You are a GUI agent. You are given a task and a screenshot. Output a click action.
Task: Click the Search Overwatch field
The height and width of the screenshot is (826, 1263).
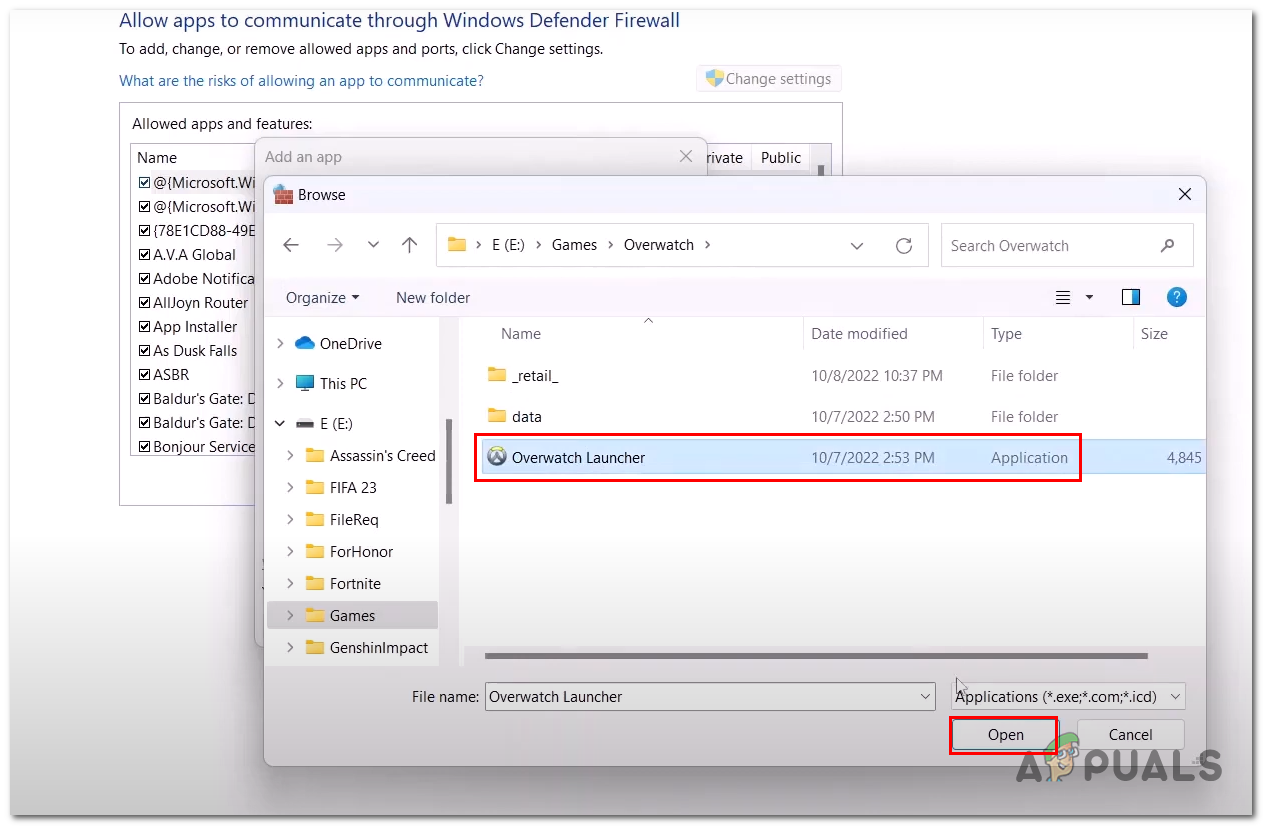point(1067,245)
